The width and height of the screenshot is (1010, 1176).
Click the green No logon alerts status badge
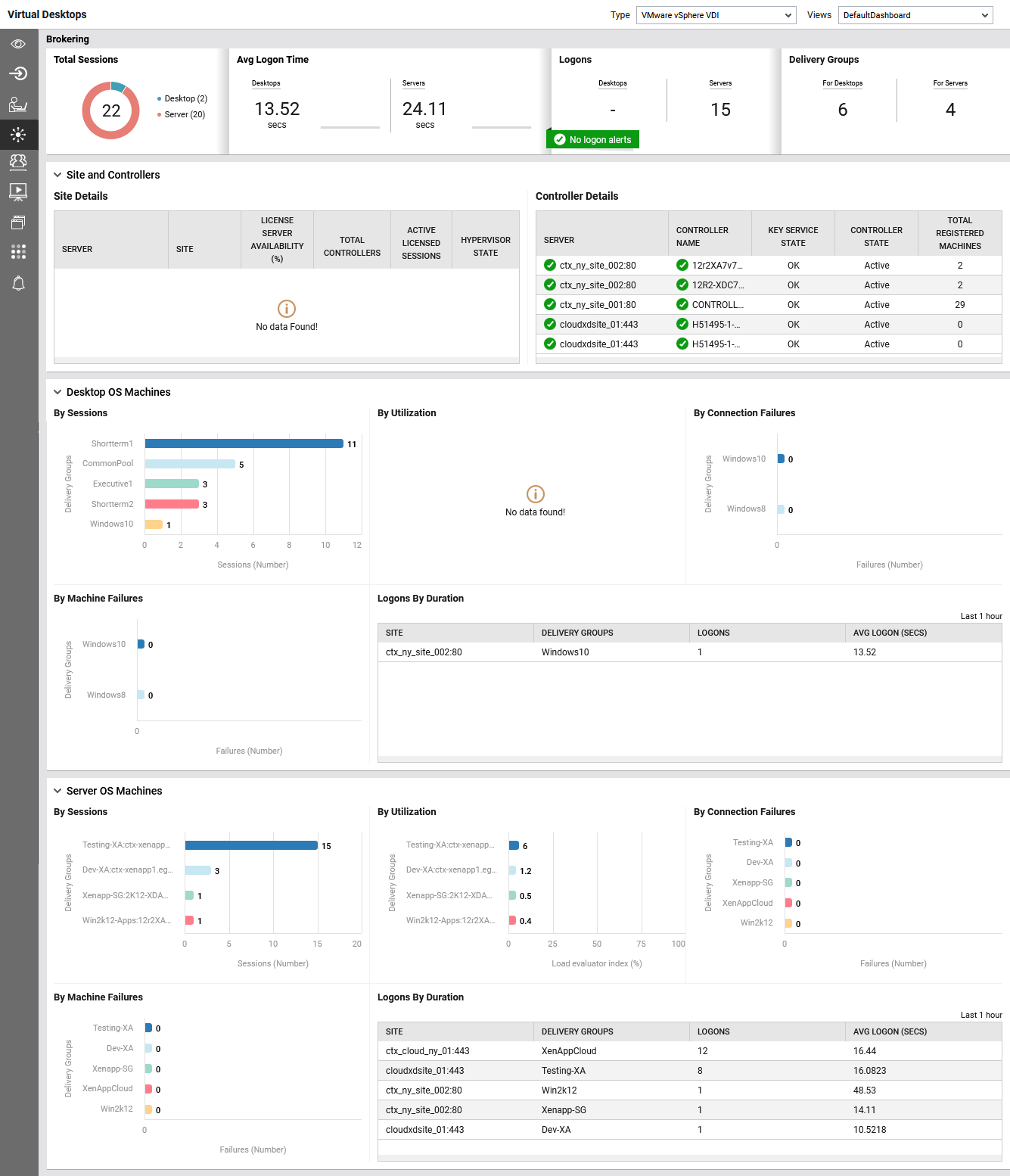[592, 139]
